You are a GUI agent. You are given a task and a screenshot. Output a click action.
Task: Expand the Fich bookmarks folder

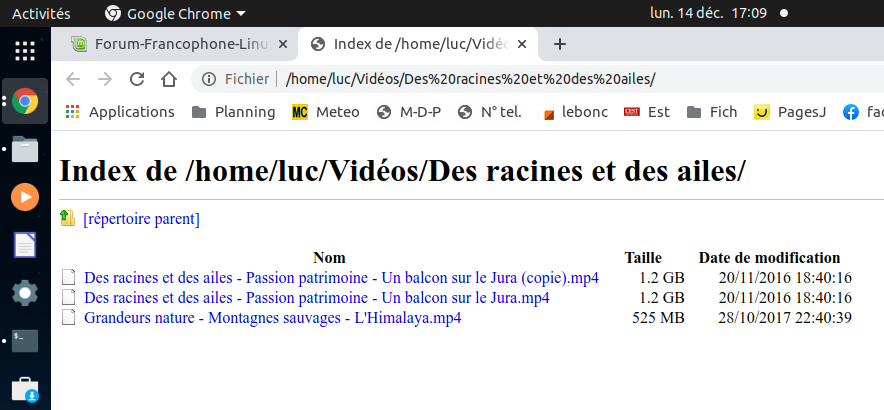tap(712, 112)
